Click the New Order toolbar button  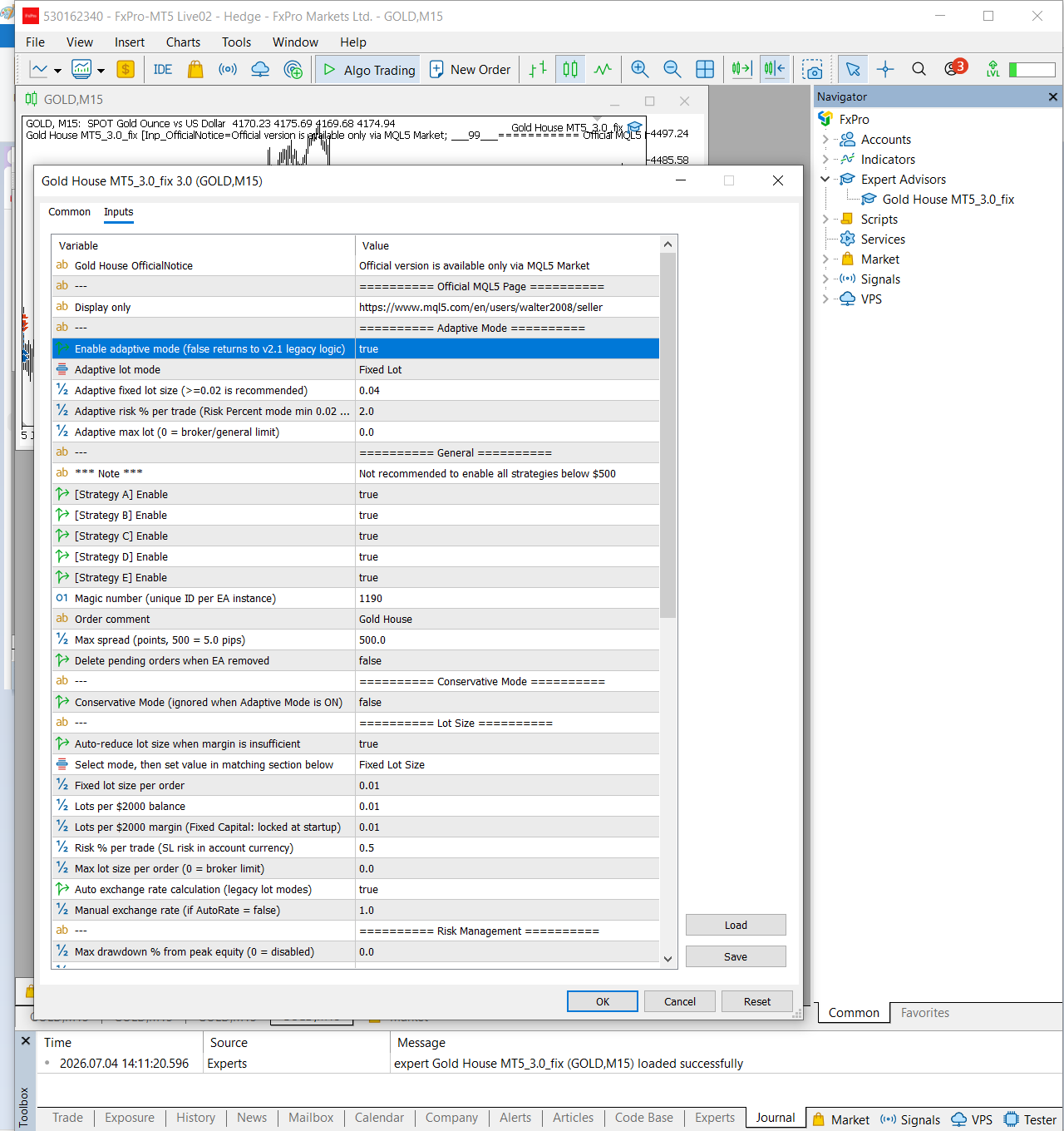click(470, 70)
